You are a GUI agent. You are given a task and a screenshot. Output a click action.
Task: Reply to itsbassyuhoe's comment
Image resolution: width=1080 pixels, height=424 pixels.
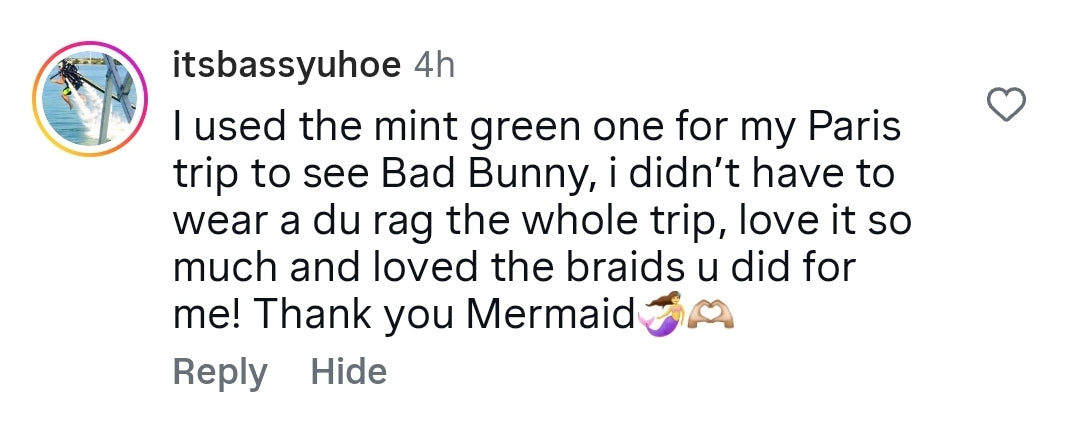(x=220, y=372)
